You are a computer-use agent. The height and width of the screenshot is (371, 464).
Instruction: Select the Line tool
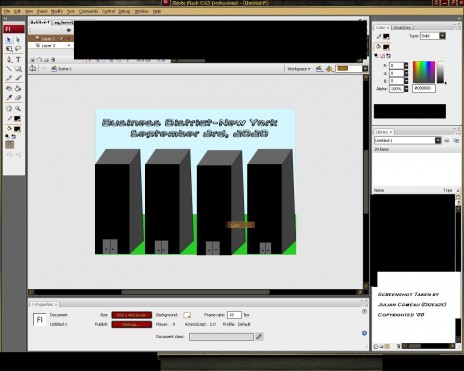point(9,69)
